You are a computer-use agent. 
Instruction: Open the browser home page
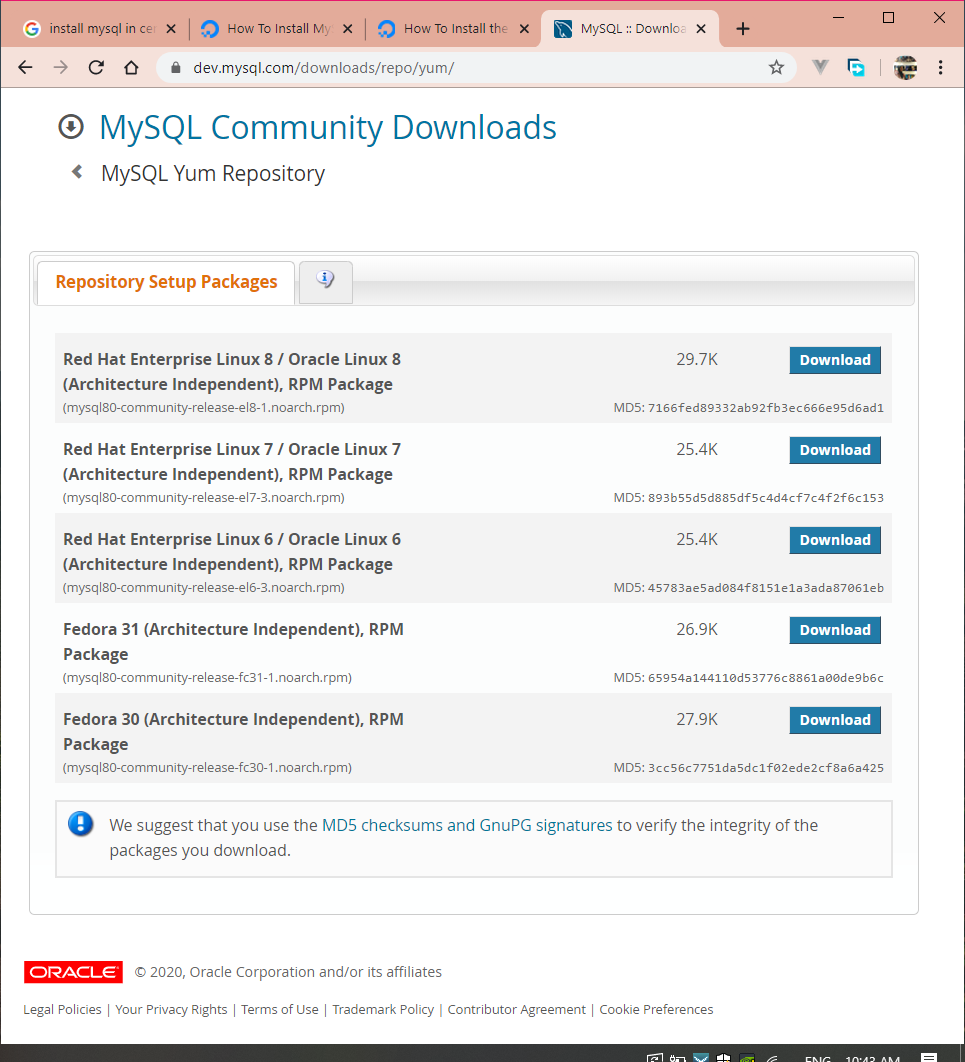pyautogui.click(x=131, y=67)
